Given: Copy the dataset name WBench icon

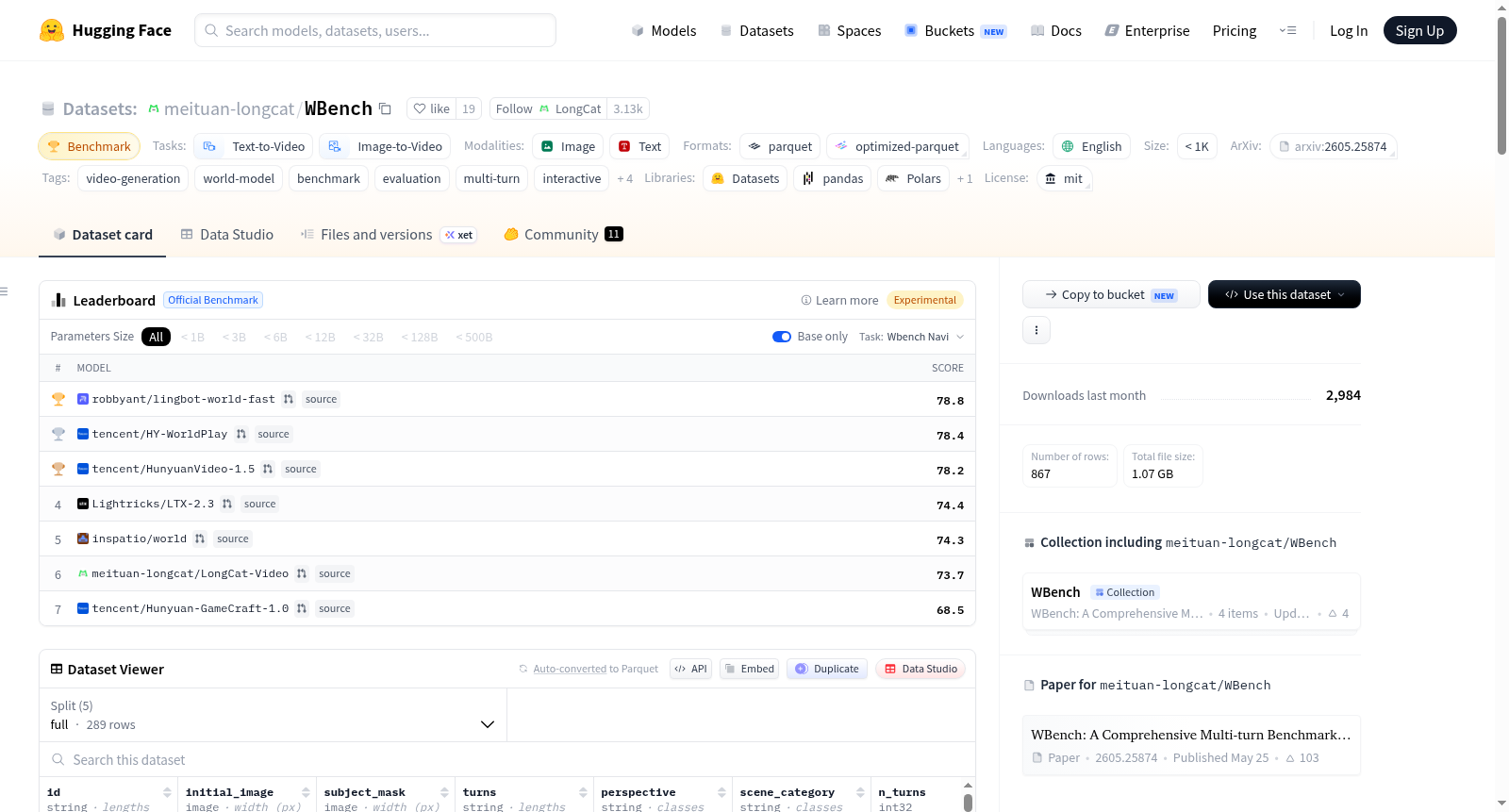Looking at the screenshot, I should [x=385, y=108].
